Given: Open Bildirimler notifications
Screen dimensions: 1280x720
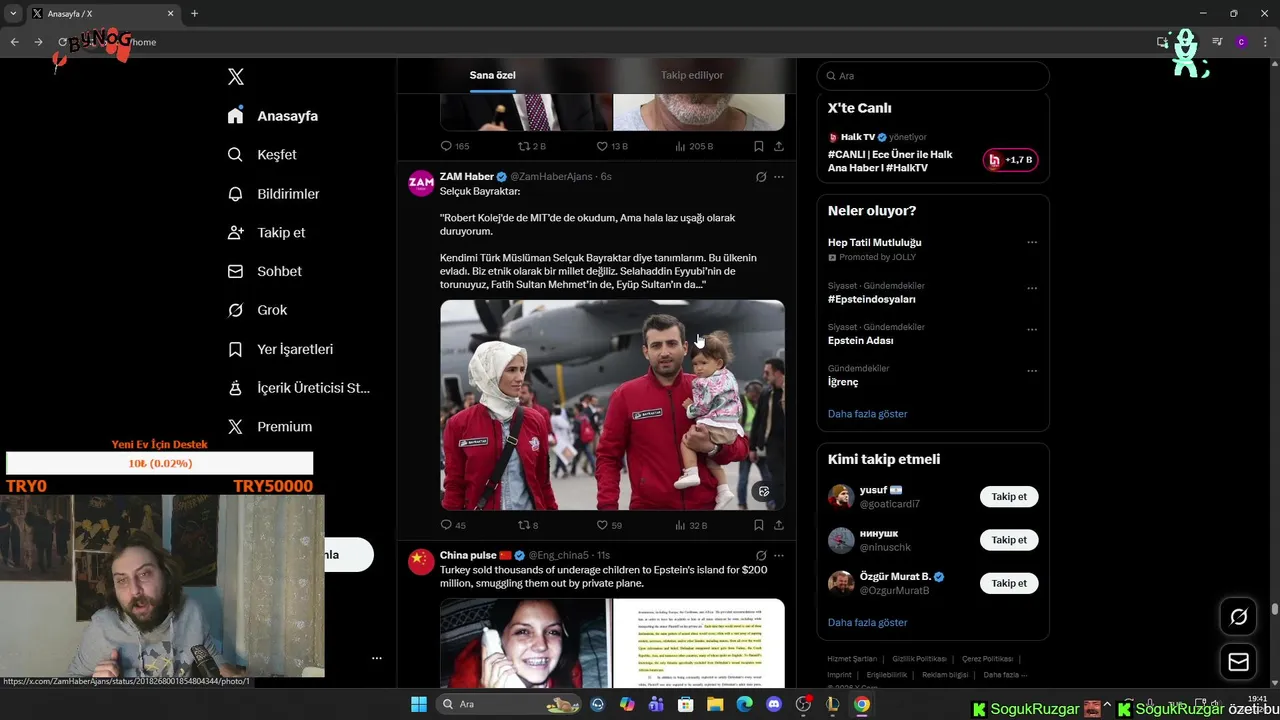Looking at the screenshot, I should click(273, 194).
